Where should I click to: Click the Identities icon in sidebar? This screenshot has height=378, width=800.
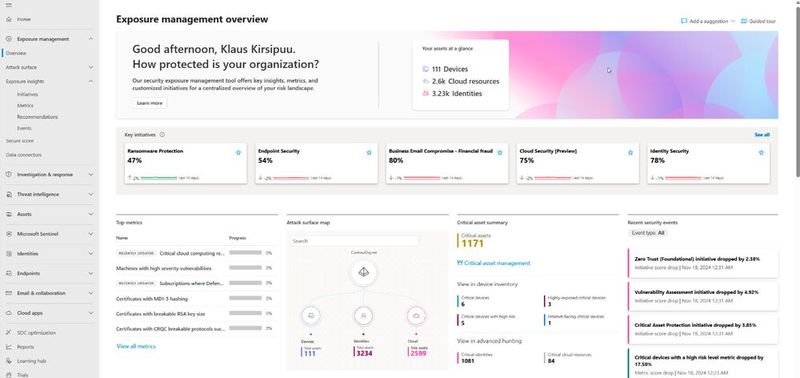coord(9,254)
